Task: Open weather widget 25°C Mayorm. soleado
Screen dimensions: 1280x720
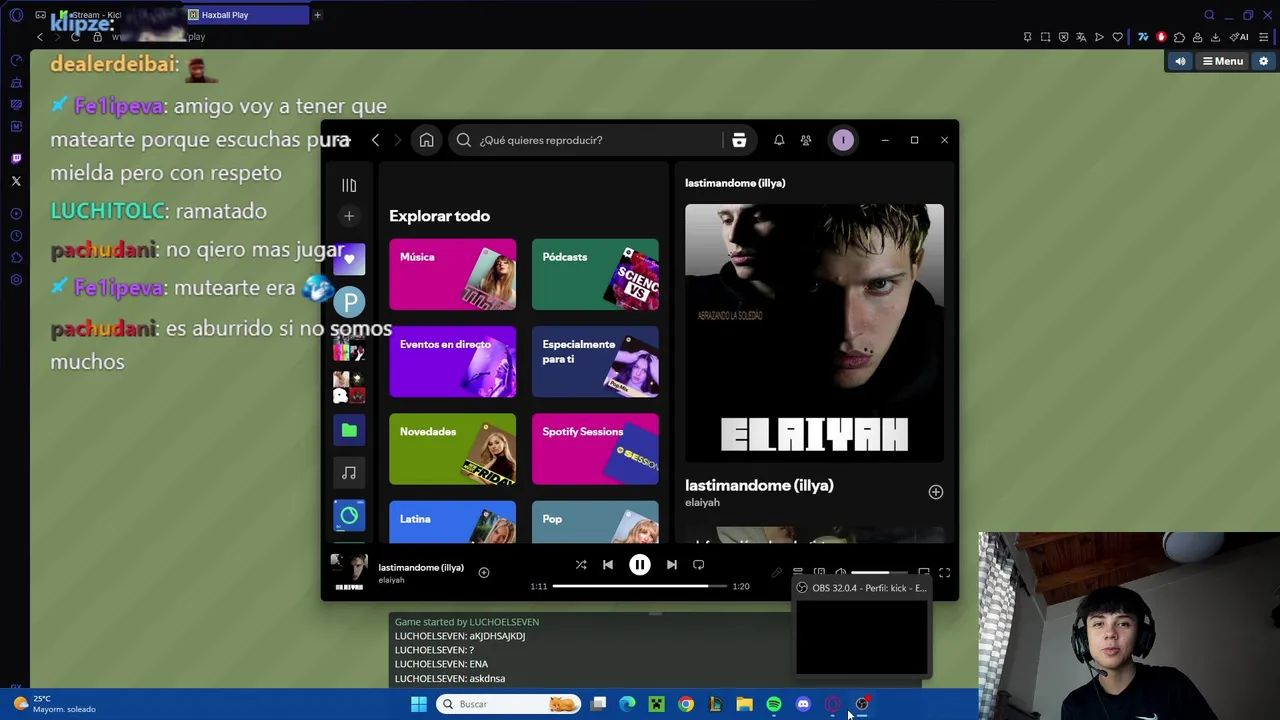Action: [56, 704]
